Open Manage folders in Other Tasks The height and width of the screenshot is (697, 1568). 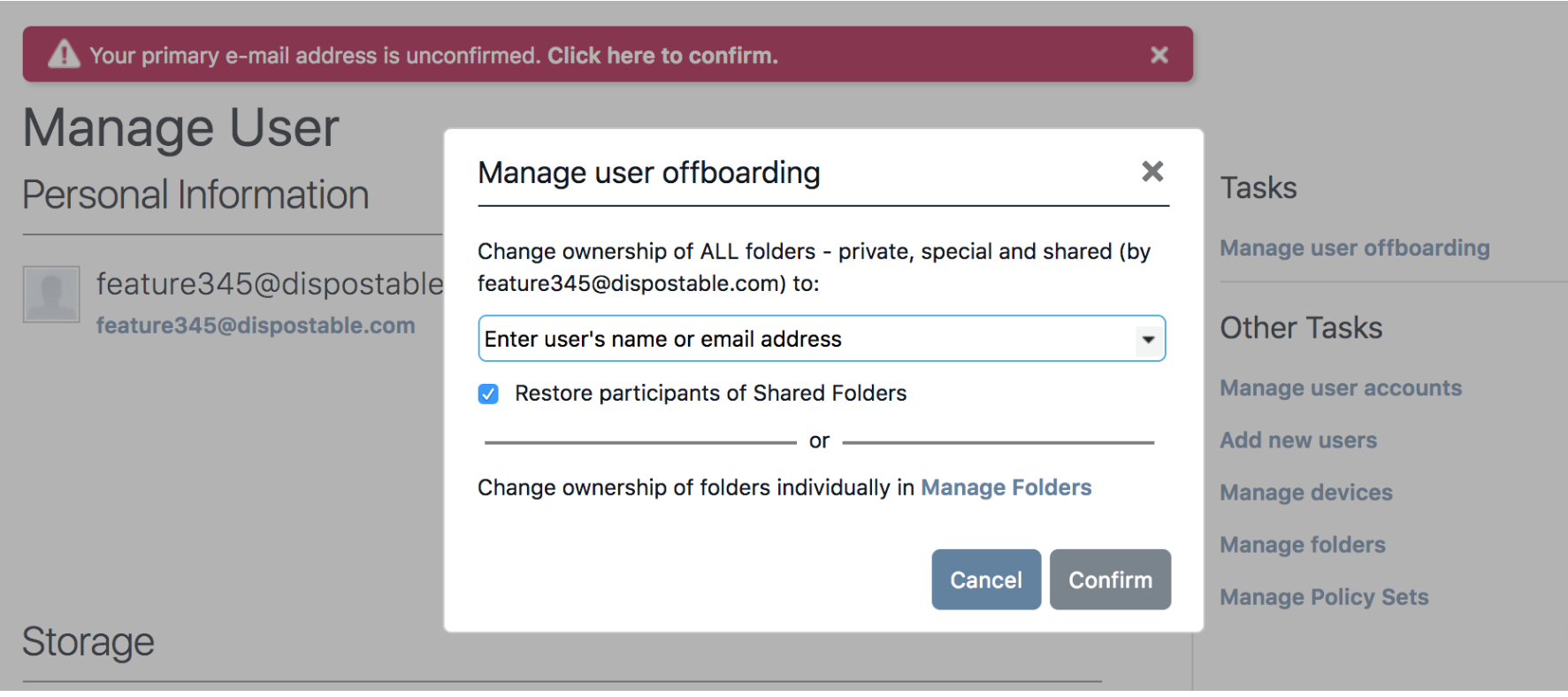(1303, 544)
